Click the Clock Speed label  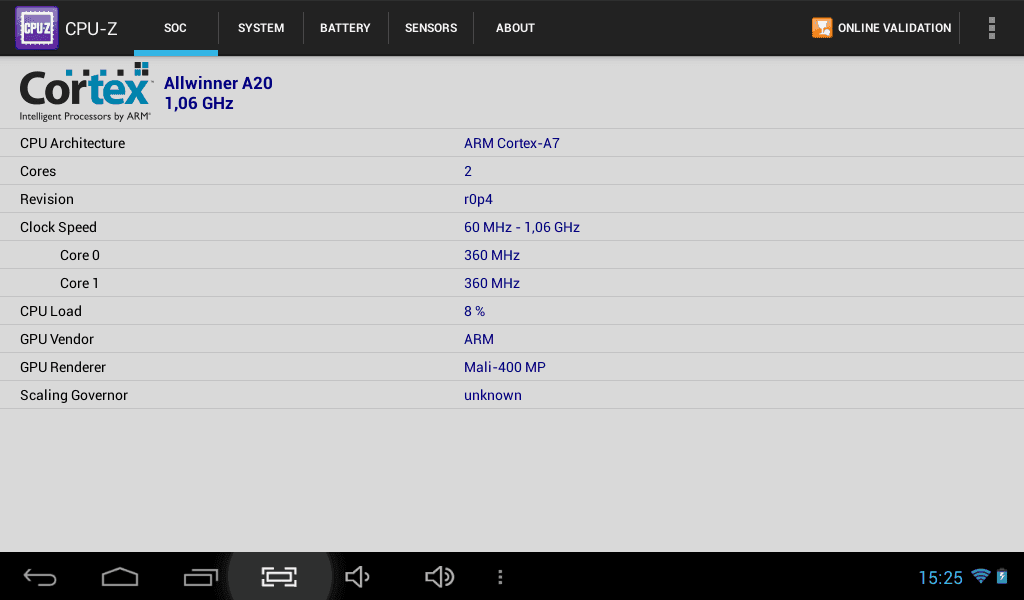58,227
